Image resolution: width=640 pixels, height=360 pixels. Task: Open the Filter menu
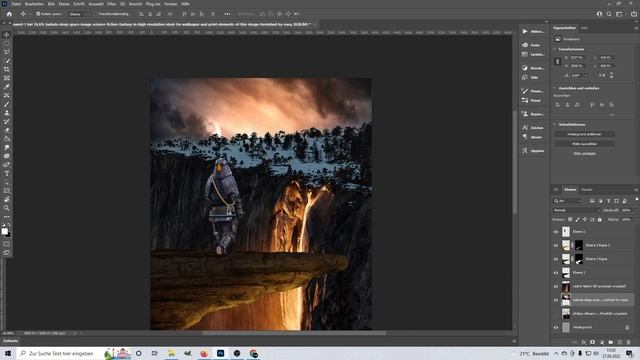[111, 4]
